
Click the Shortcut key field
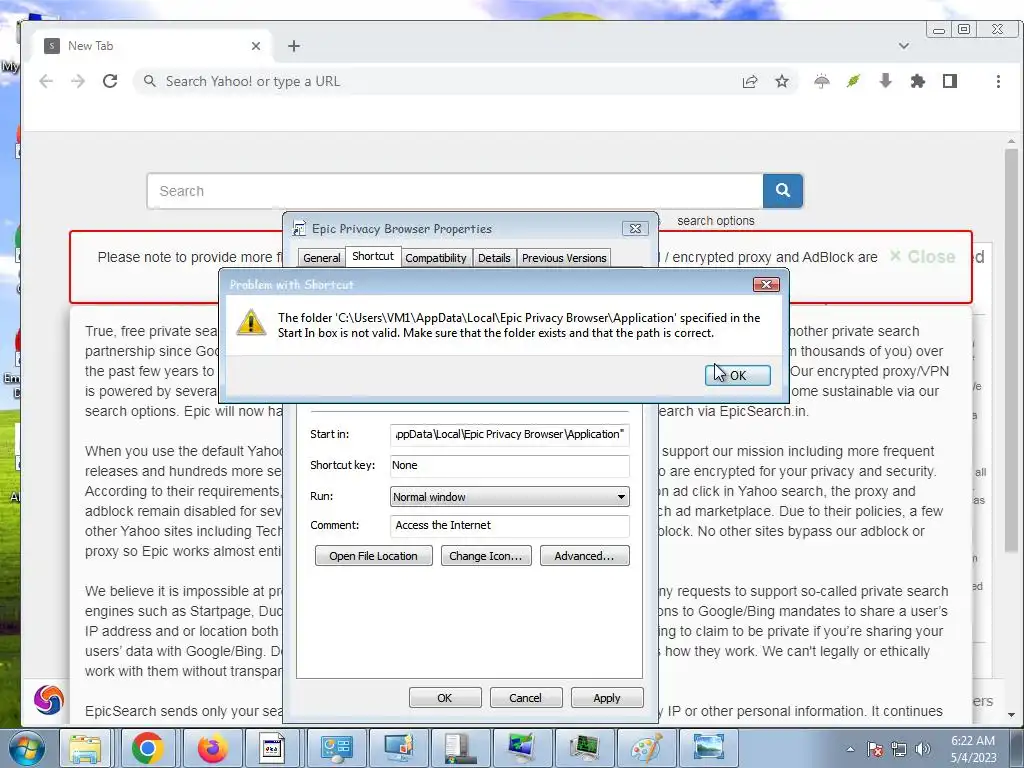509,465
